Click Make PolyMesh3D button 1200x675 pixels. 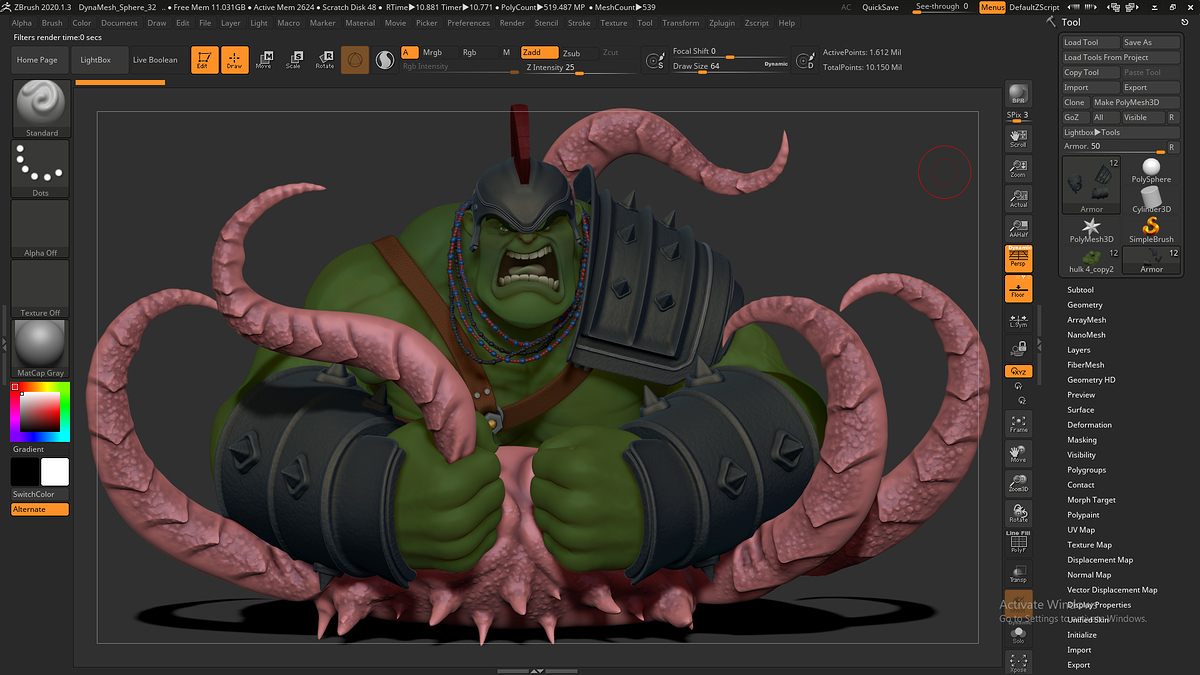(1135, 102)
